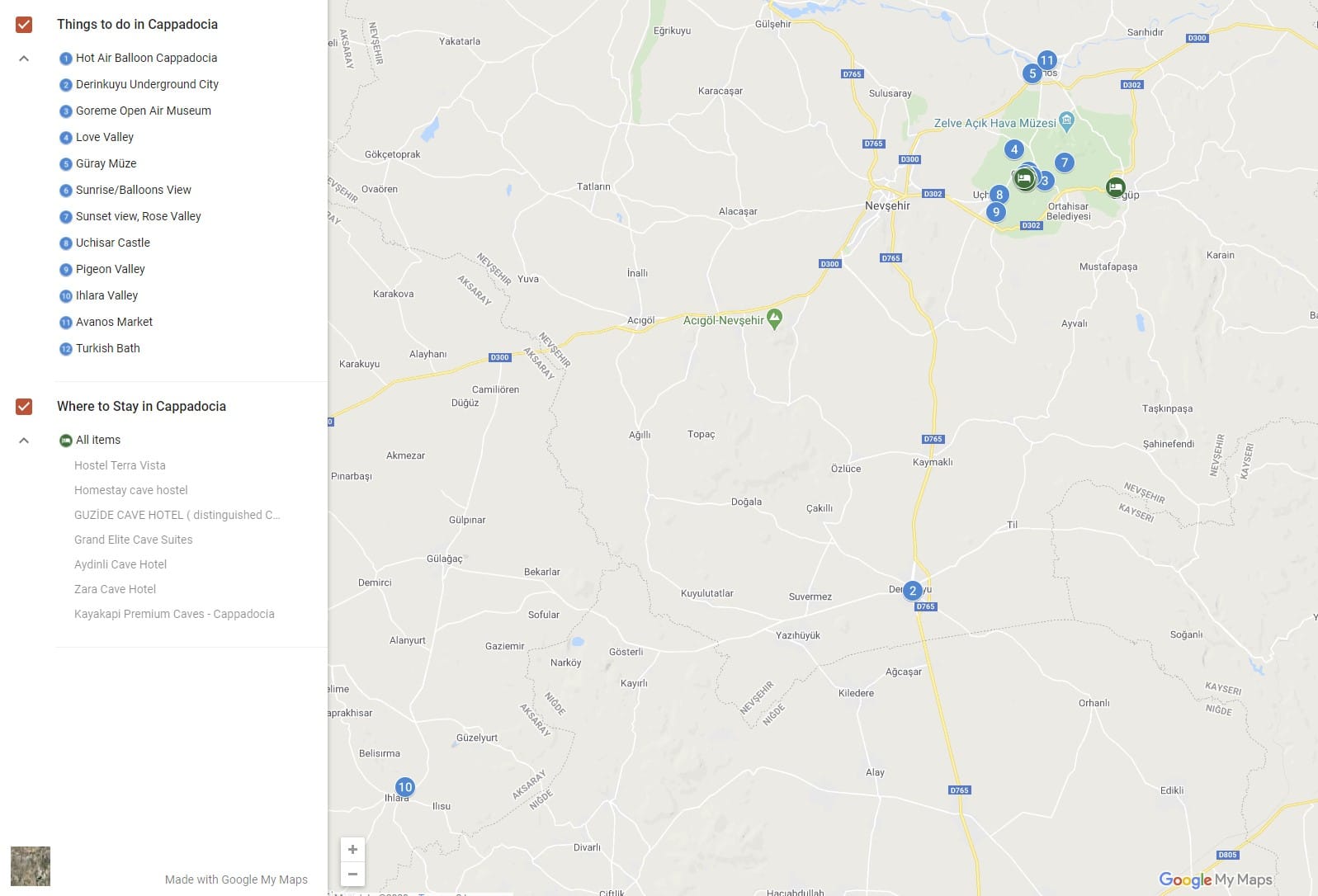Select Love Valley in the list
Viewport: 1318px width, 896px height.
(105, 137)
